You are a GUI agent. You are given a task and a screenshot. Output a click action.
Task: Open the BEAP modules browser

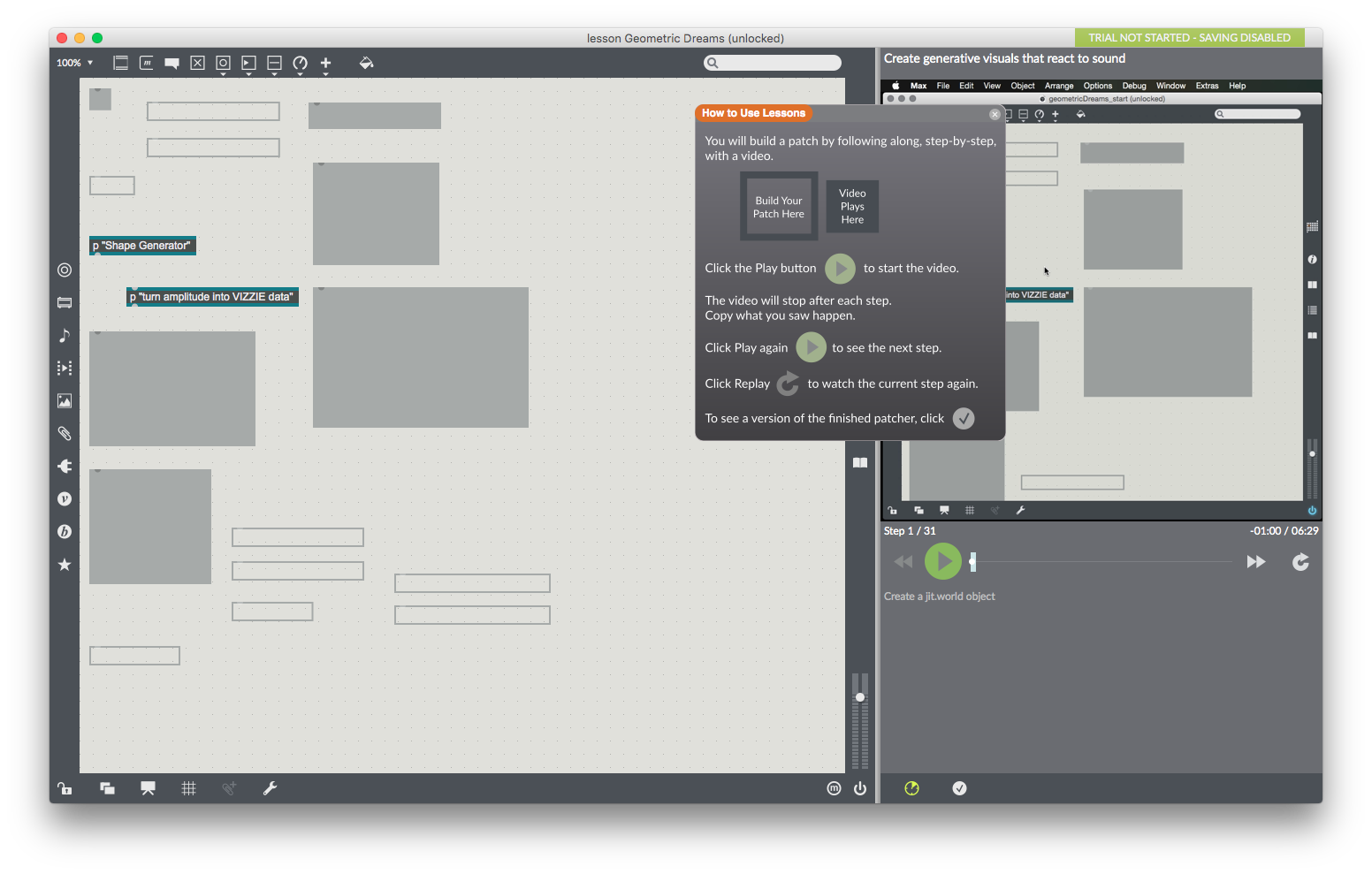[65, 532]
